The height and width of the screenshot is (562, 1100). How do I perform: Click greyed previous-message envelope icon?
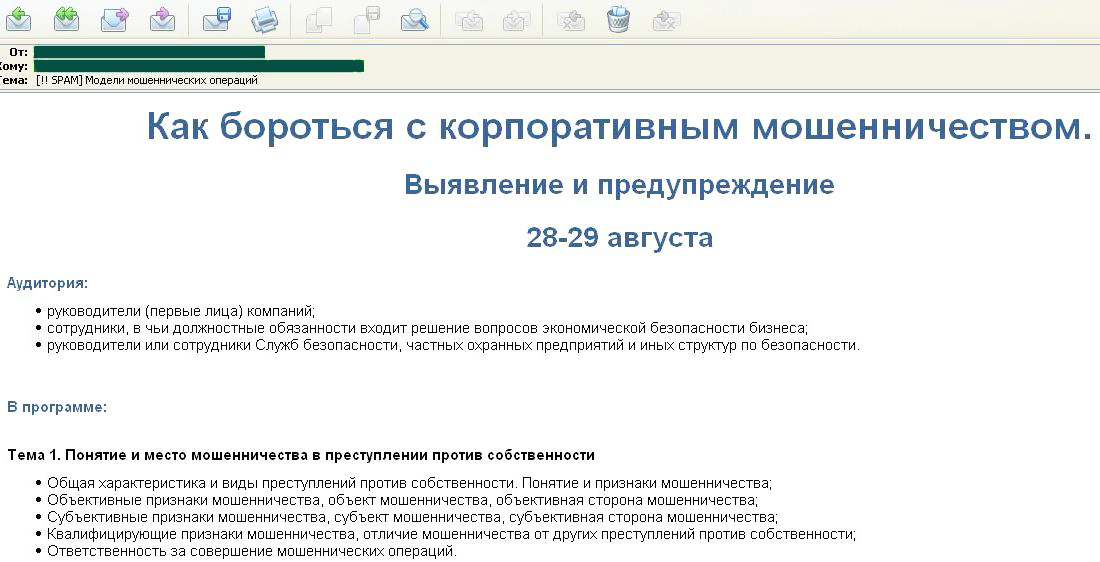tap(469, 19)
